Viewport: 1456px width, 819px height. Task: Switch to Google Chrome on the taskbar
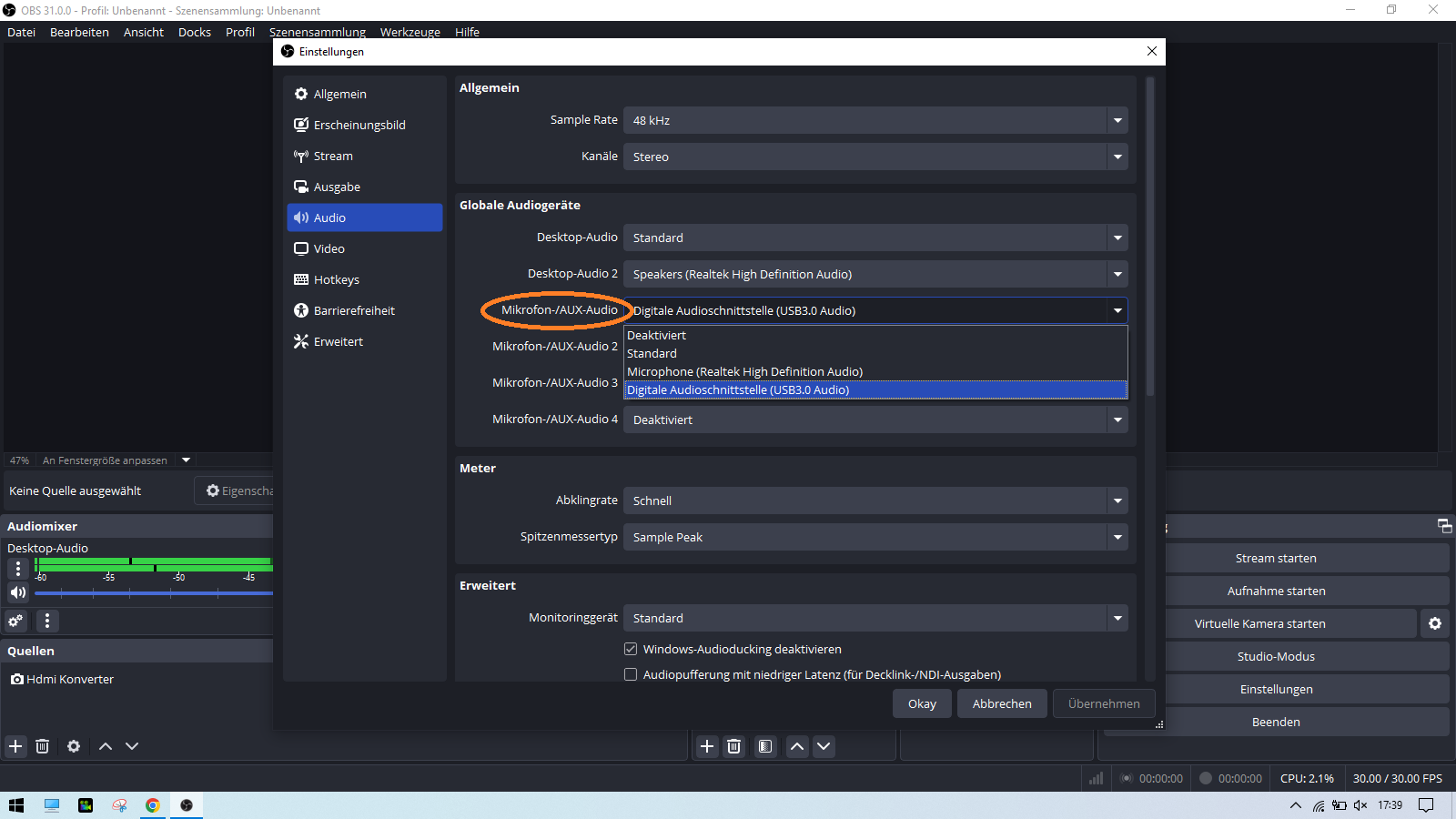(153, 805)
